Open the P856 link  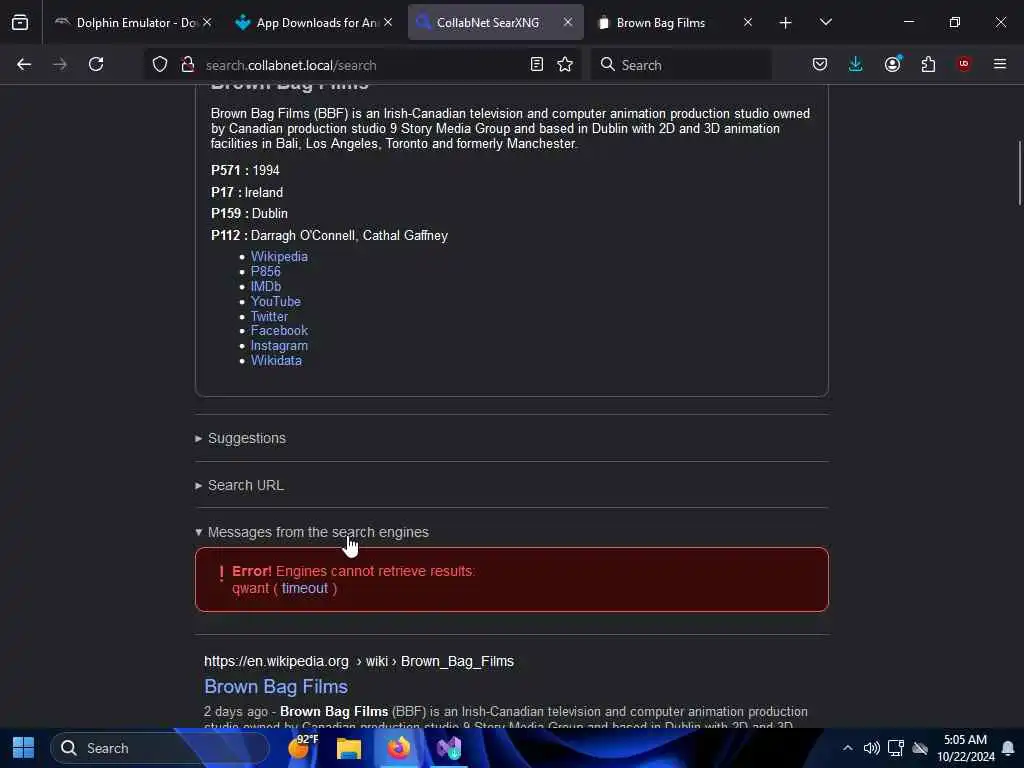pyautogui.click(x=265, y=272)
